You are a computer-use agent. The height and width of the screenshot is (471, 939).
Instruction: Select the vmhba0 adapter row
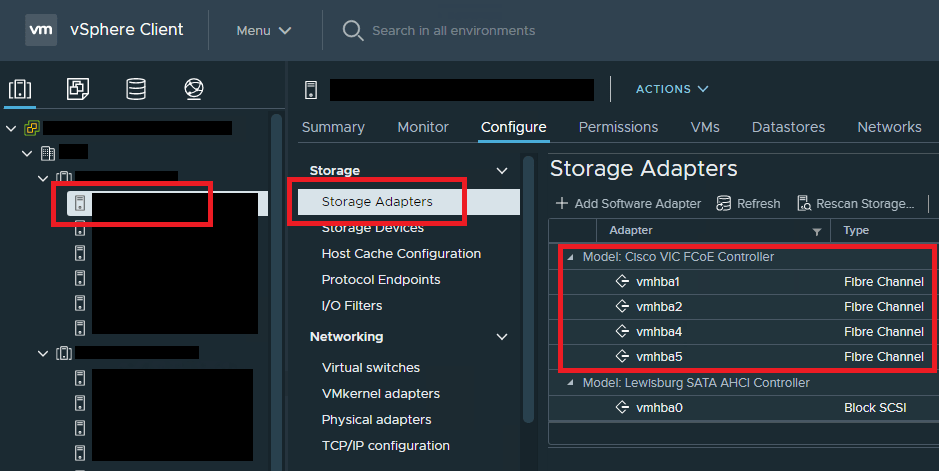point(743,408)
